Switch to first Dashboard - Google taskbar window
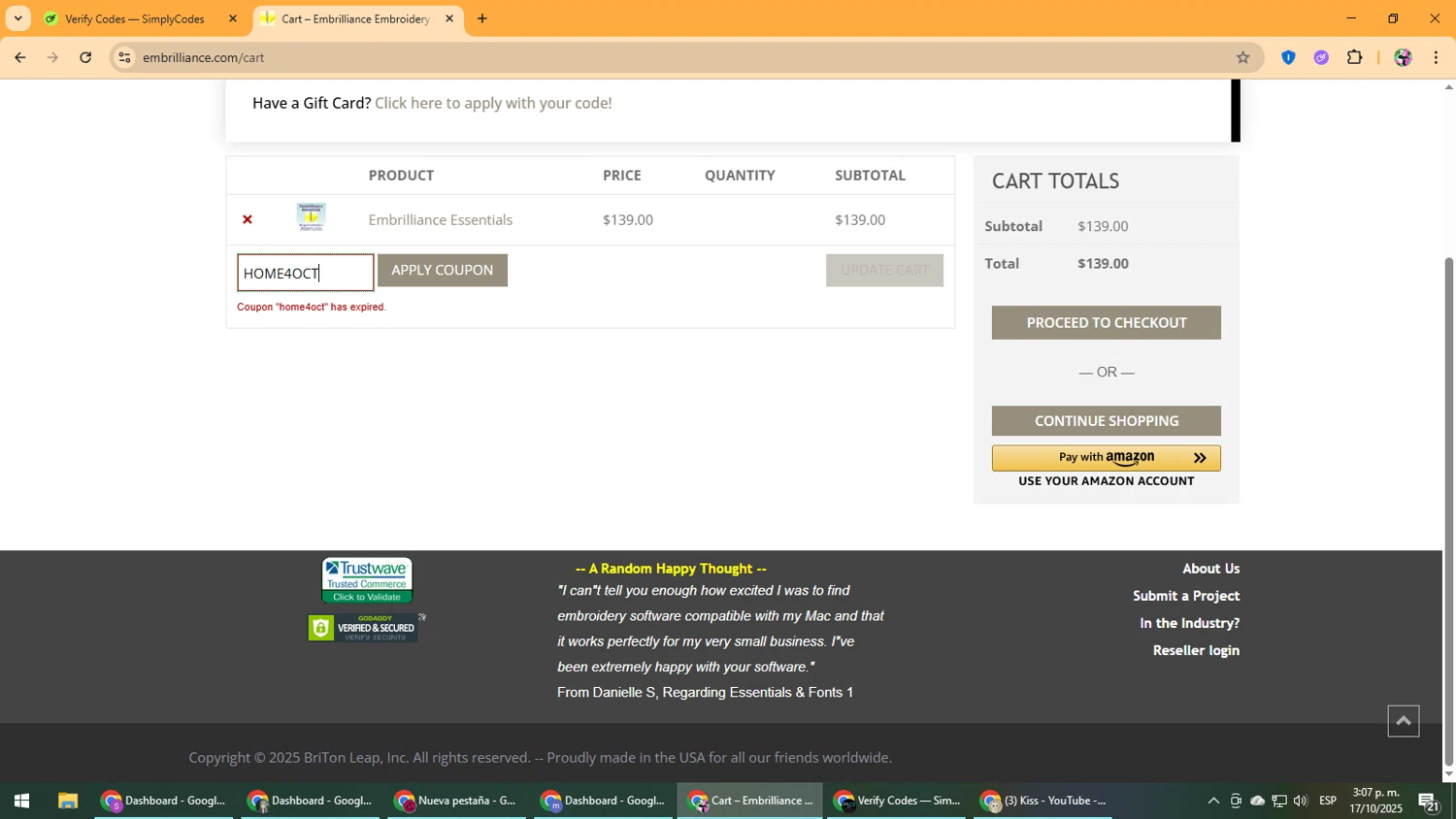Viewport: 1456px width, 819px height. (164, 801)
